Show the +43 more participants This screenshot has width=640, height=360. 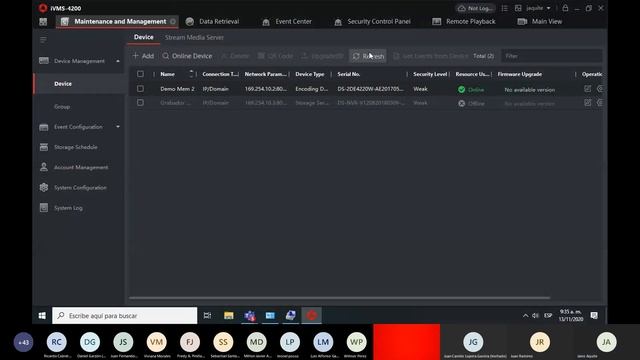tap(23, 342)
